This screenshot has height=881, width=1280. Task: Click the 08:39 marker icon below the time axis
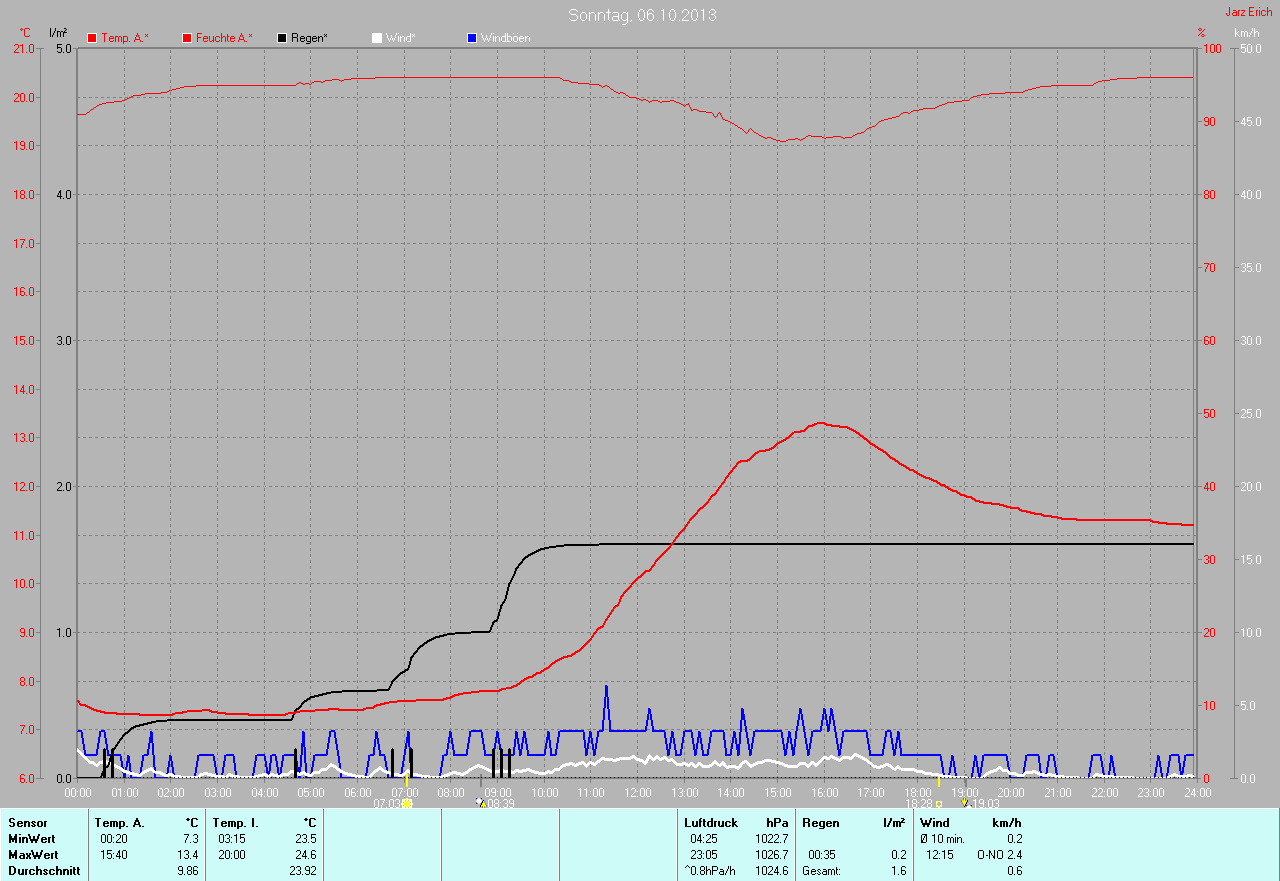coord(480,803)
